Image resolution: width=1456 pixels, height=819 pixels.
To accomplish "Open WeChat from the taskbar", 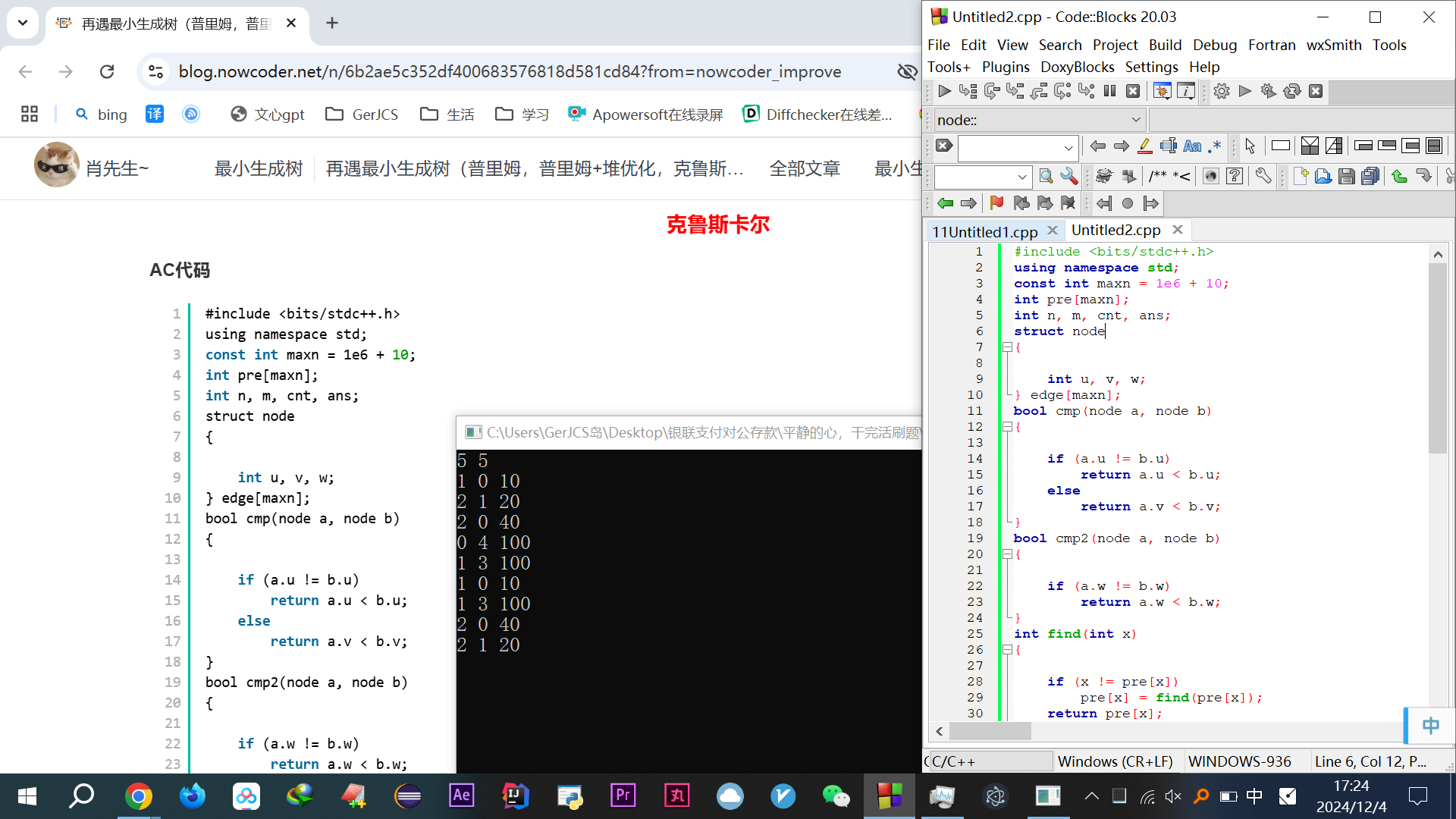I will [836, 795].
